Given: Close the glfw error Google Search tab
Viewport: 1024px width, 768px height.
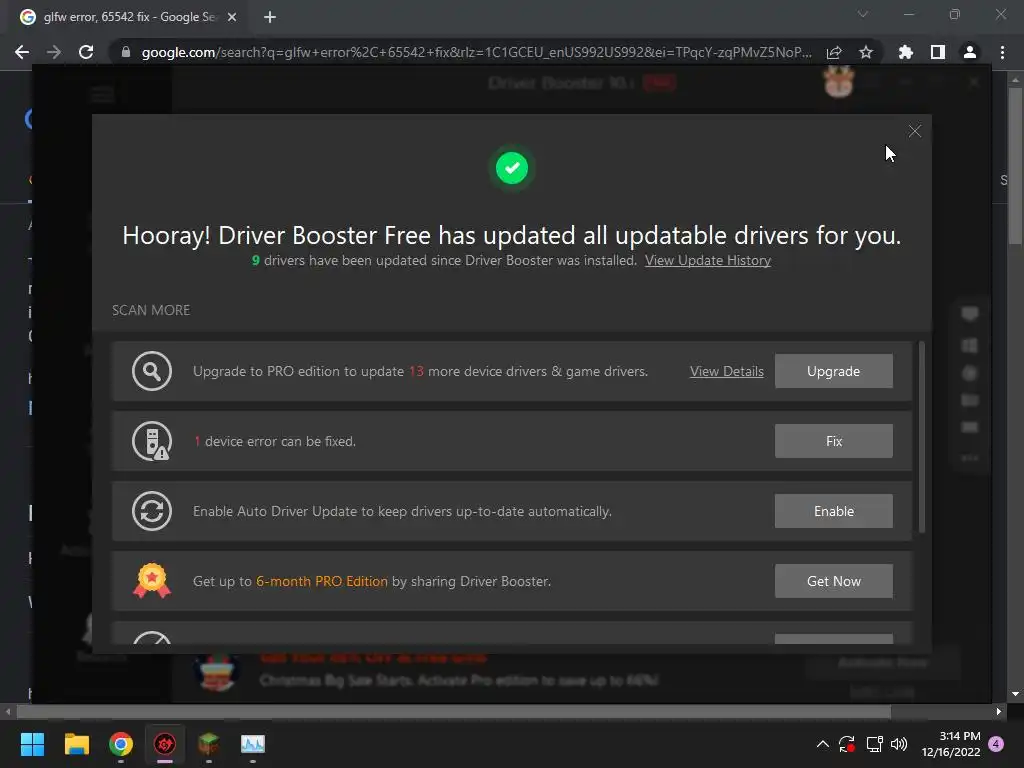Looking at the screenshot, I should [x=232, y=18].
